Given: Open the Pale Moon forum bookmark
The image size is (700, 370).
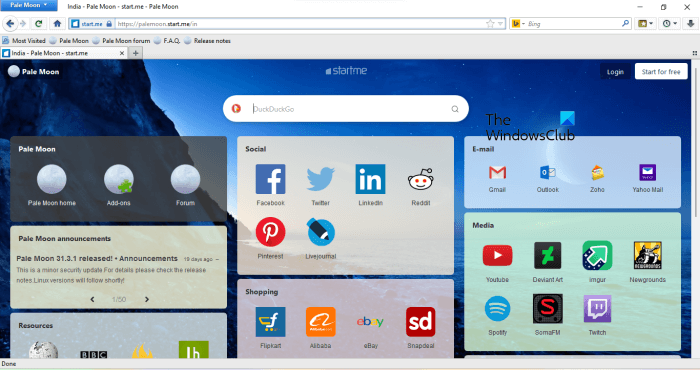Looking at the screenshot, I should (121, 41).
